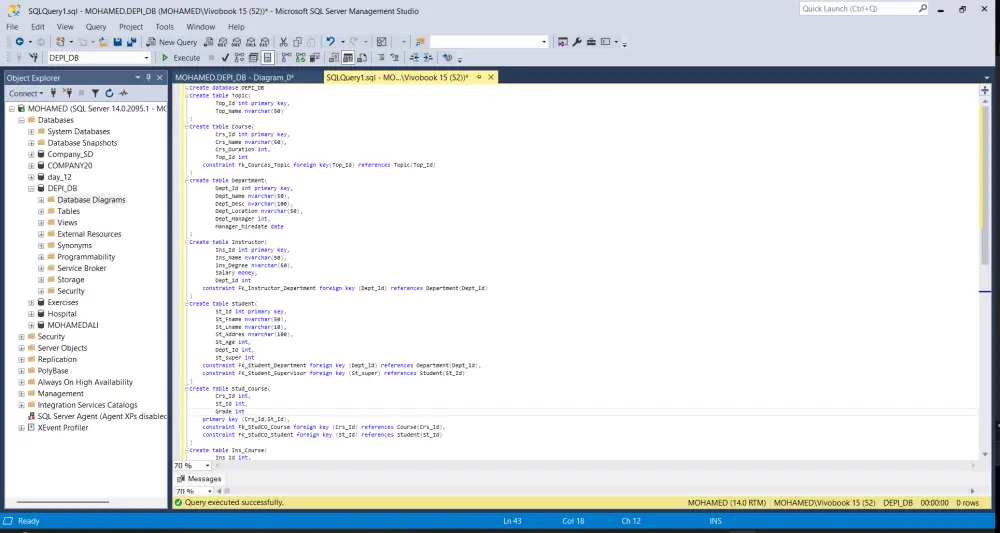Click the Filter funnel icon in Object Explorer
Viewport: 1000px width, 533px height.
click(97, 93)
